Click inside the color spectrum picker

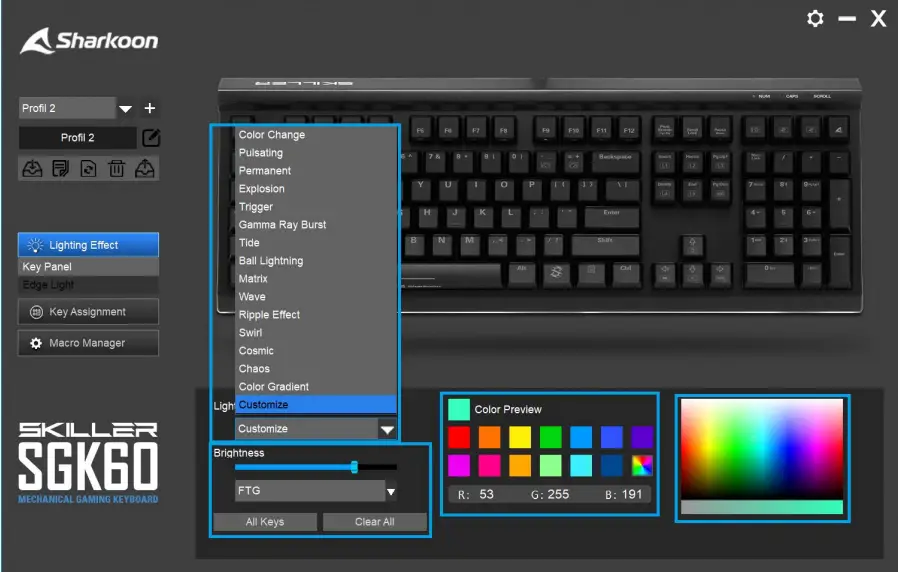tap(762, 449)
